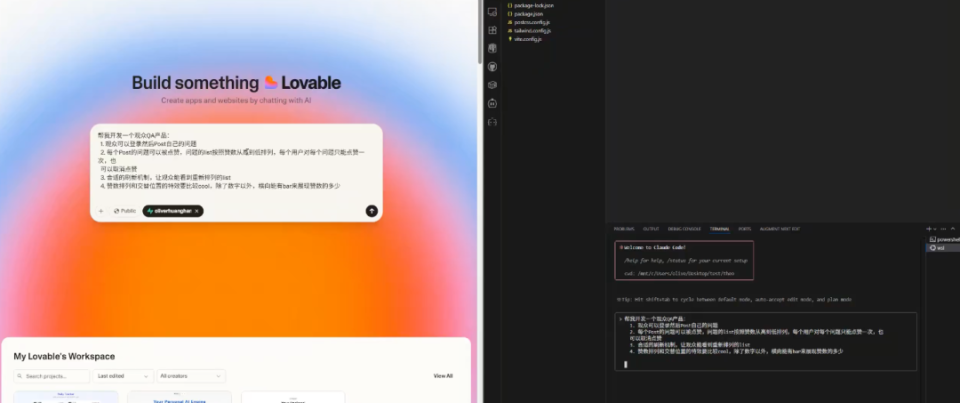Open the terminal panel more actions menu
Viewport: 960px width, 403px height.
pos(943,229)
